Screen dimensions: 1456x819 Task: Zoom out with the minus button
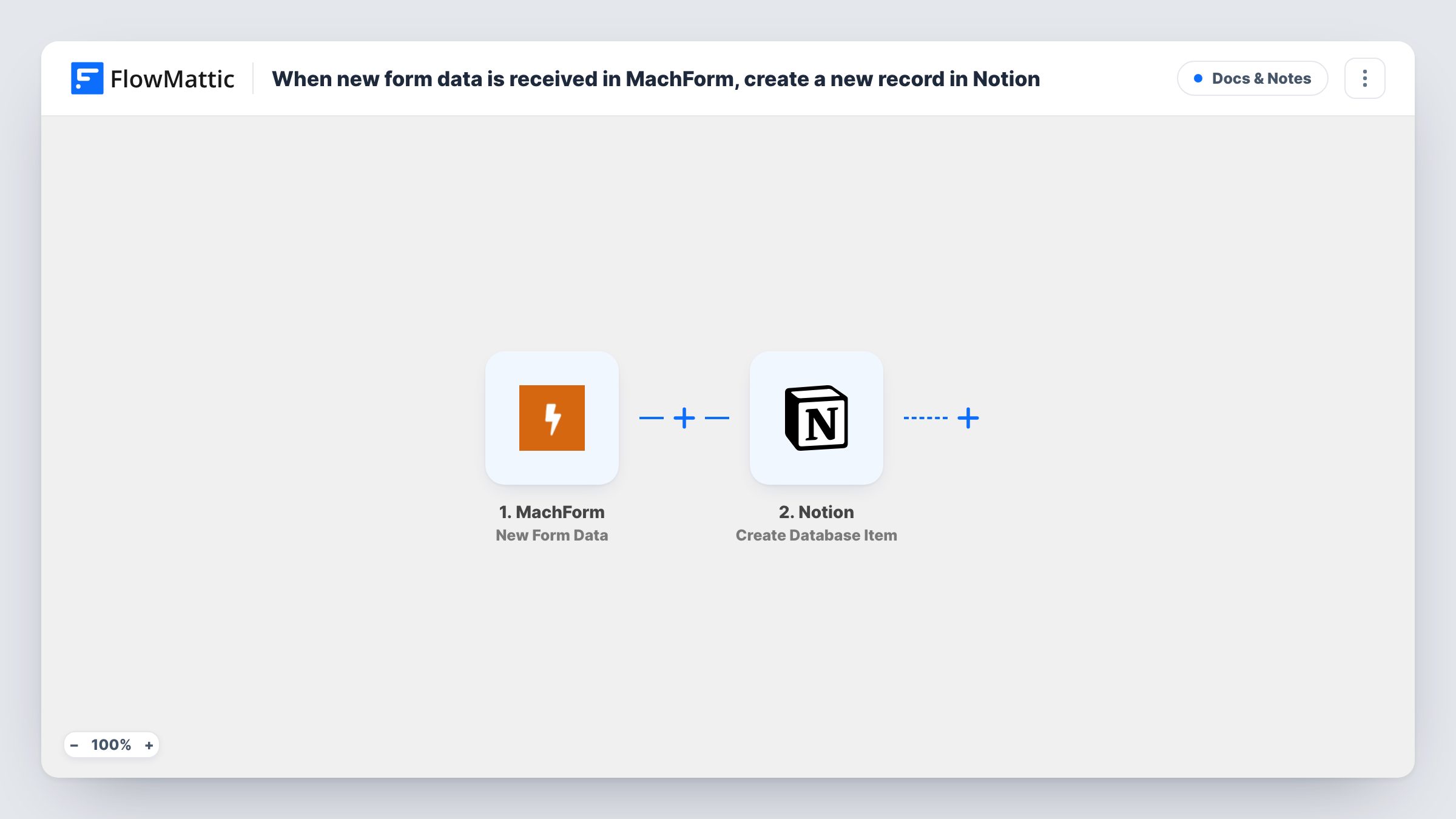(74, 745)
